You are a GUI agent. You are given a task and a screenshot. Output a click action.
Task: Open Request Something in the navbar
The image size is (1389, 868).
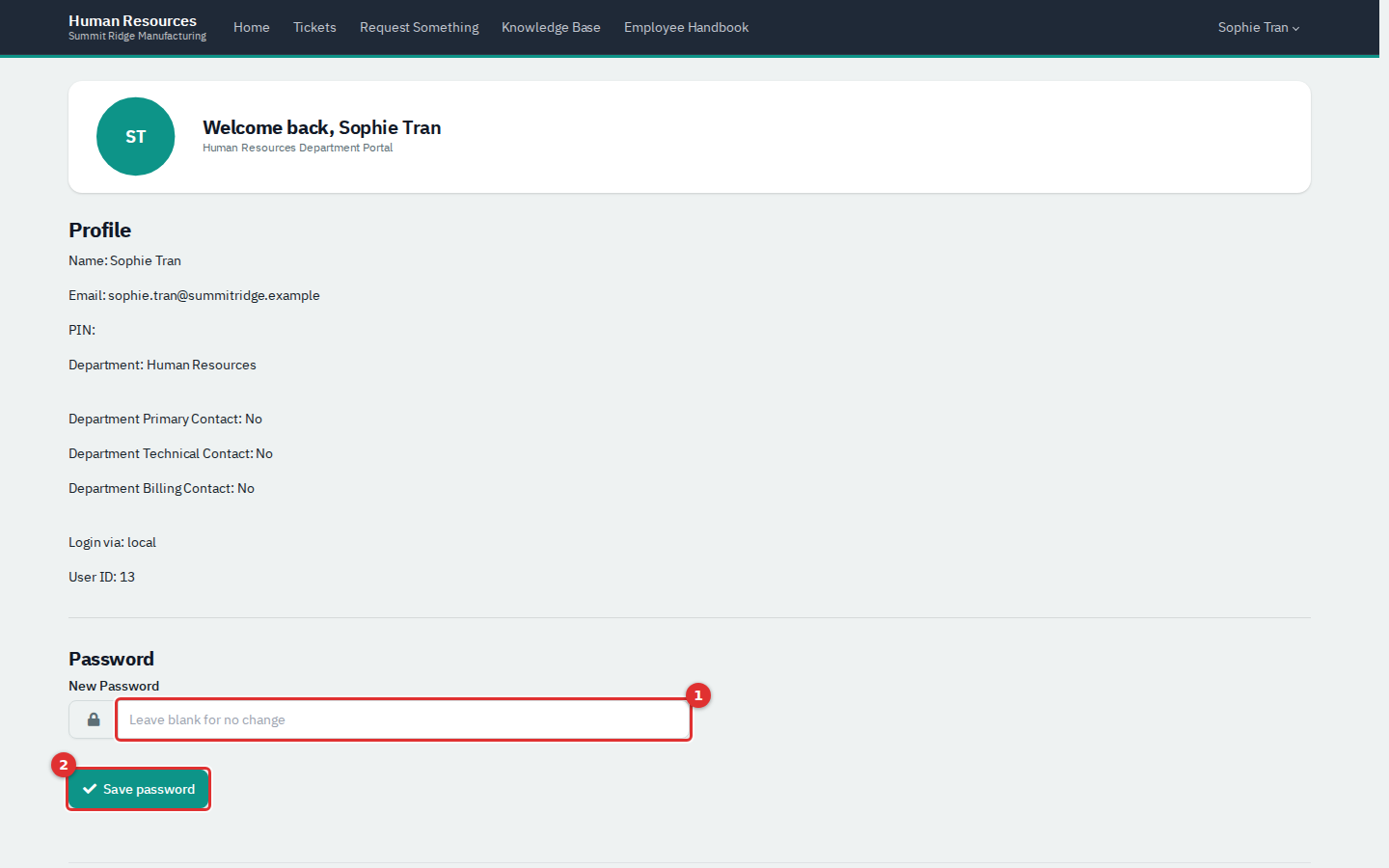click(x=419, y=27)
